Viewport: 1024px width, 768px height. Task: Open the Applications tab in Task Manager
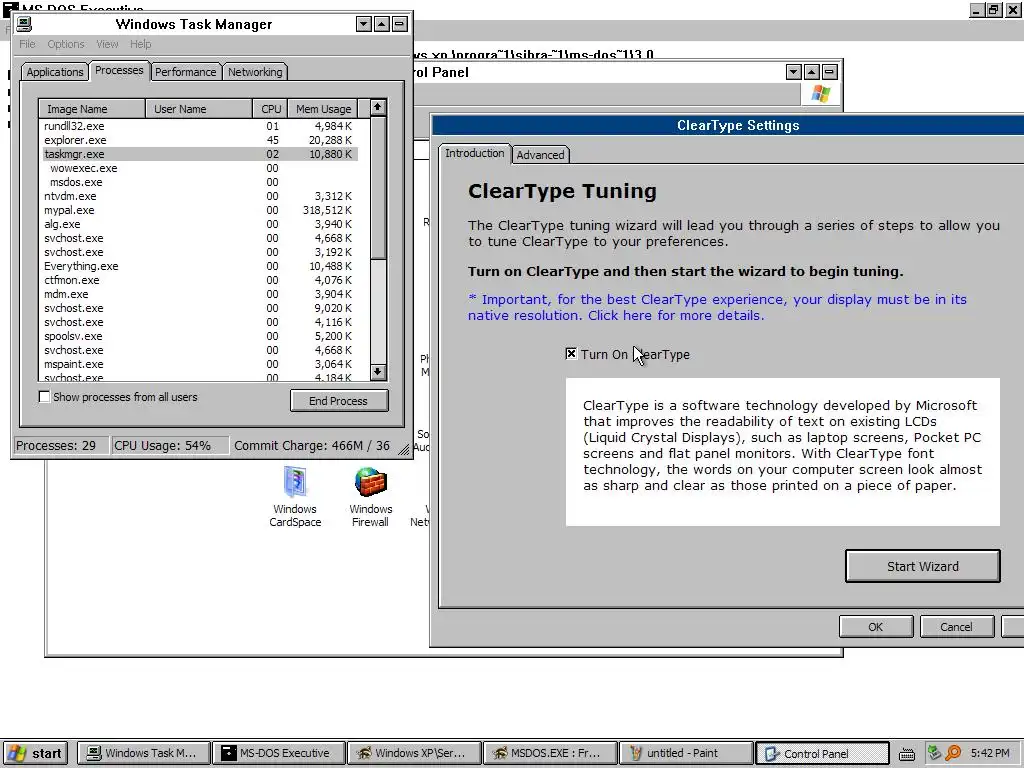tap(55, 72)
